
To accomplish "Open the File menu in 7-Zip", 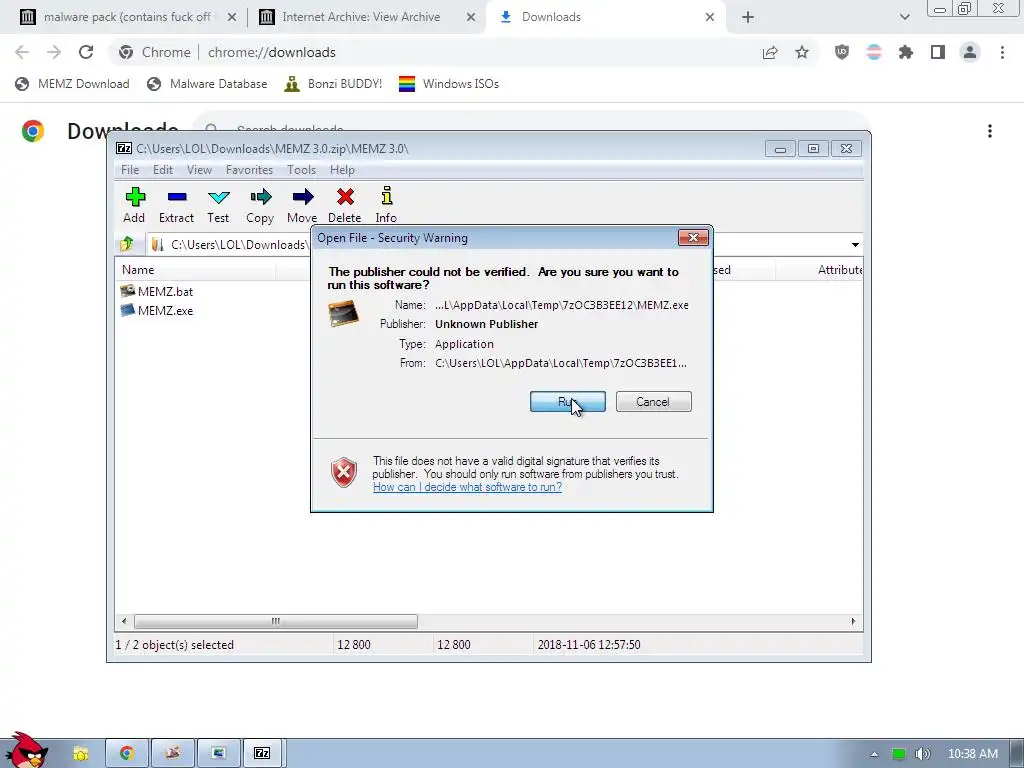I will pos(130,170).
